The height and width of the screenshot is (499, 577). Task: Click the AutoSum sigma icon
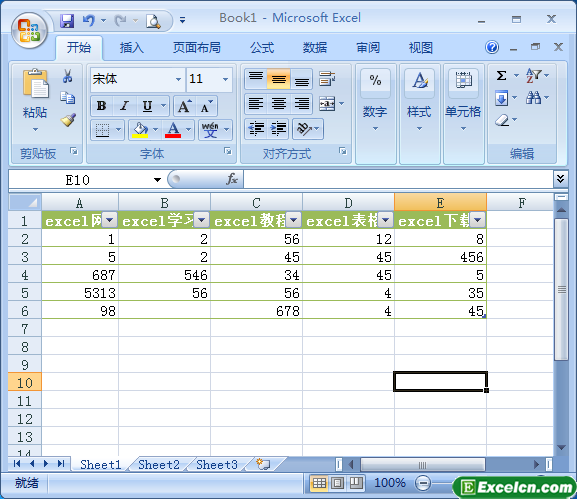(x=501, y=76)
